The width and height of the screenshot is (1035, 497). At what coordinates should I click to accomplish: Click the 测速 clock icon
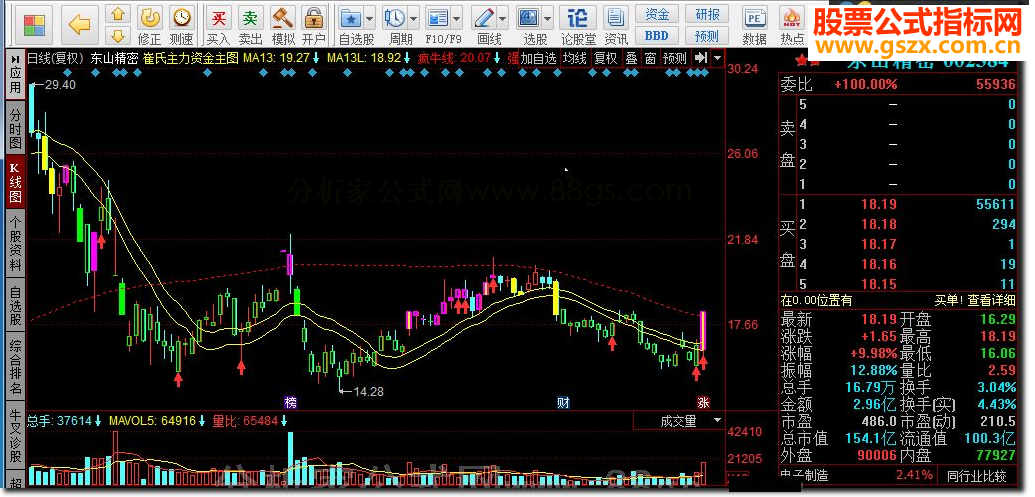coord(182,18)
